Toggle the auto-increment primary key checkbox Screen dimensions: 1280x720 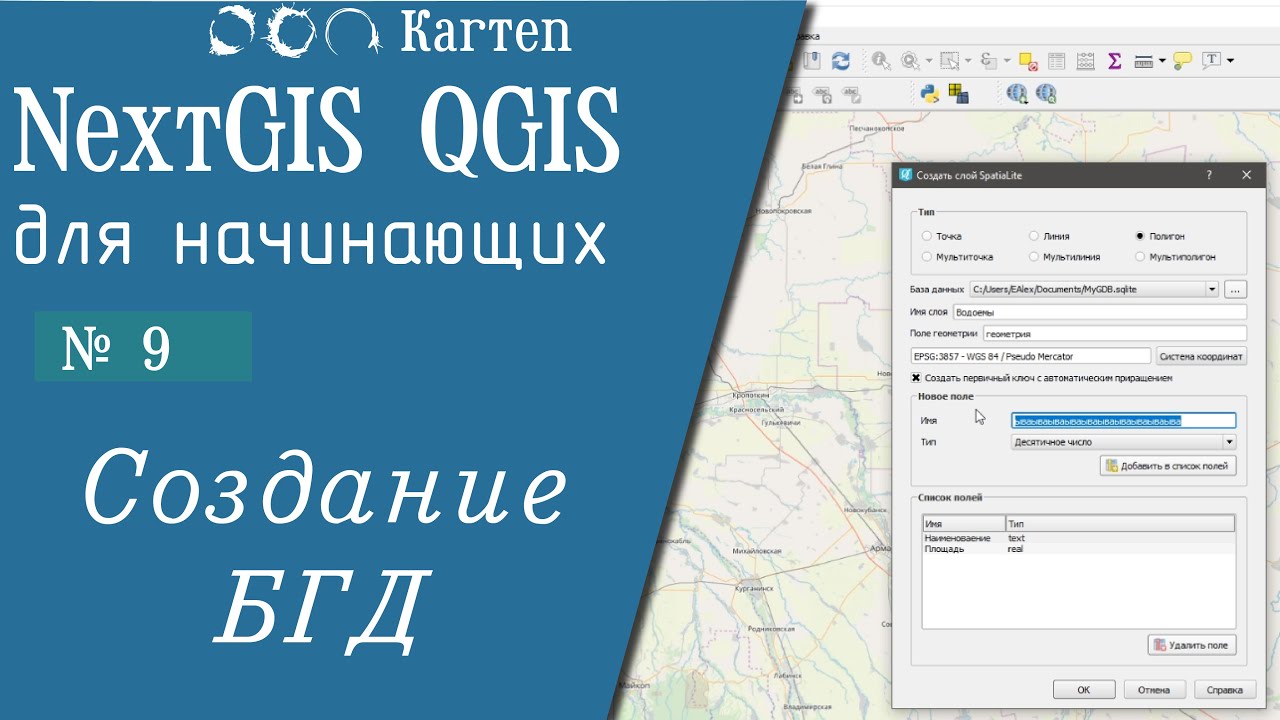pyautogui.click(x=915, y=378)
